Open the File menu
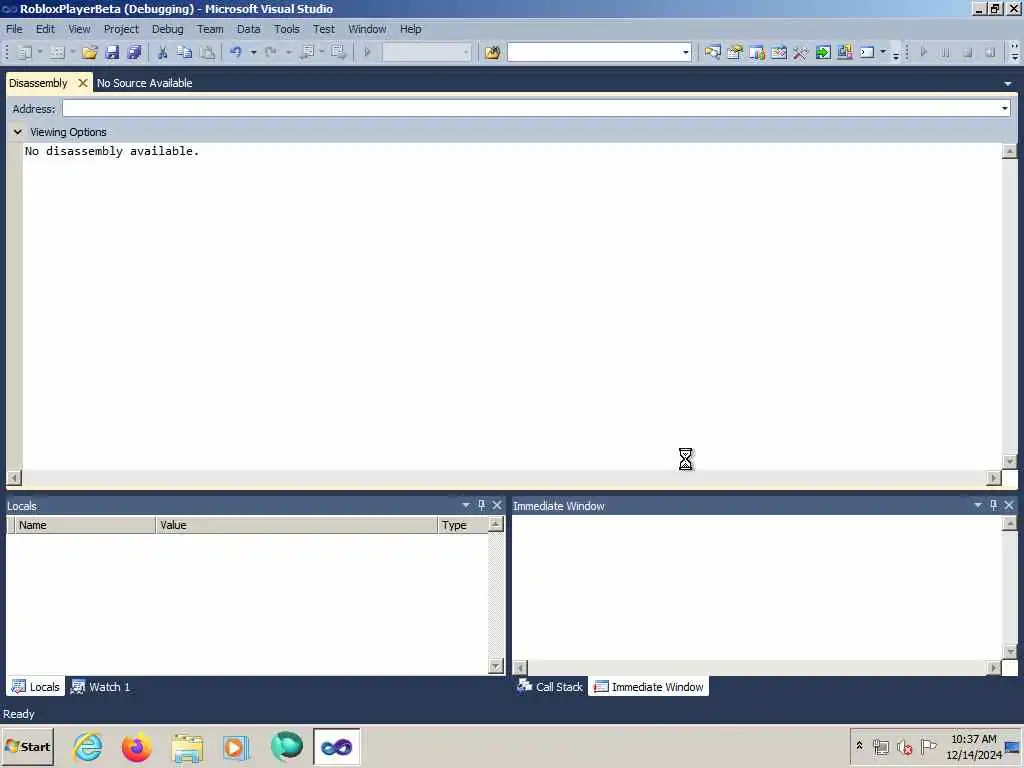Image resolution: width=1024 pixels, height=768 pixels. [x=14, y=29]
